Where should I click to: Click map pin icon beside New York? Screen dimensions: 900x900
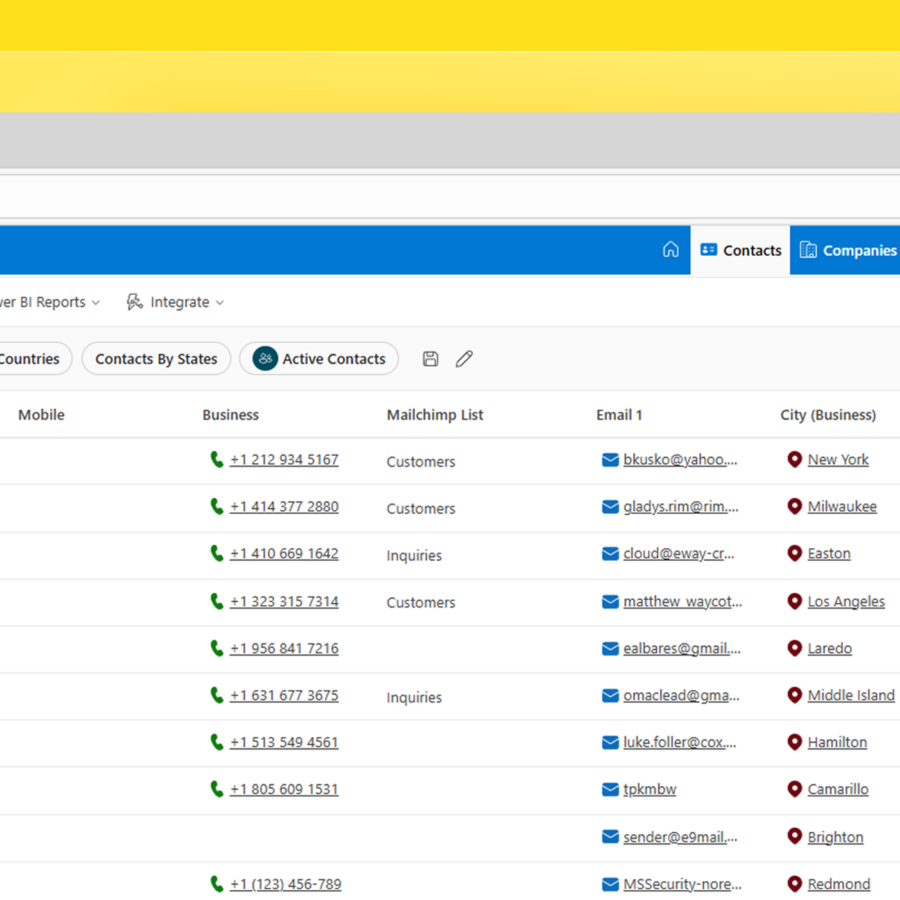(x=795, y=460)
